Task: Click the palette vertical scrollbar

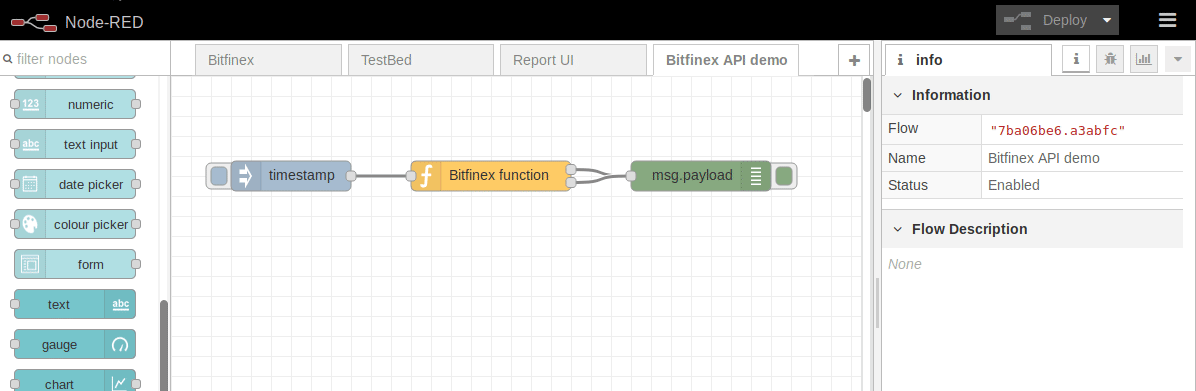Action: point(163,345)
